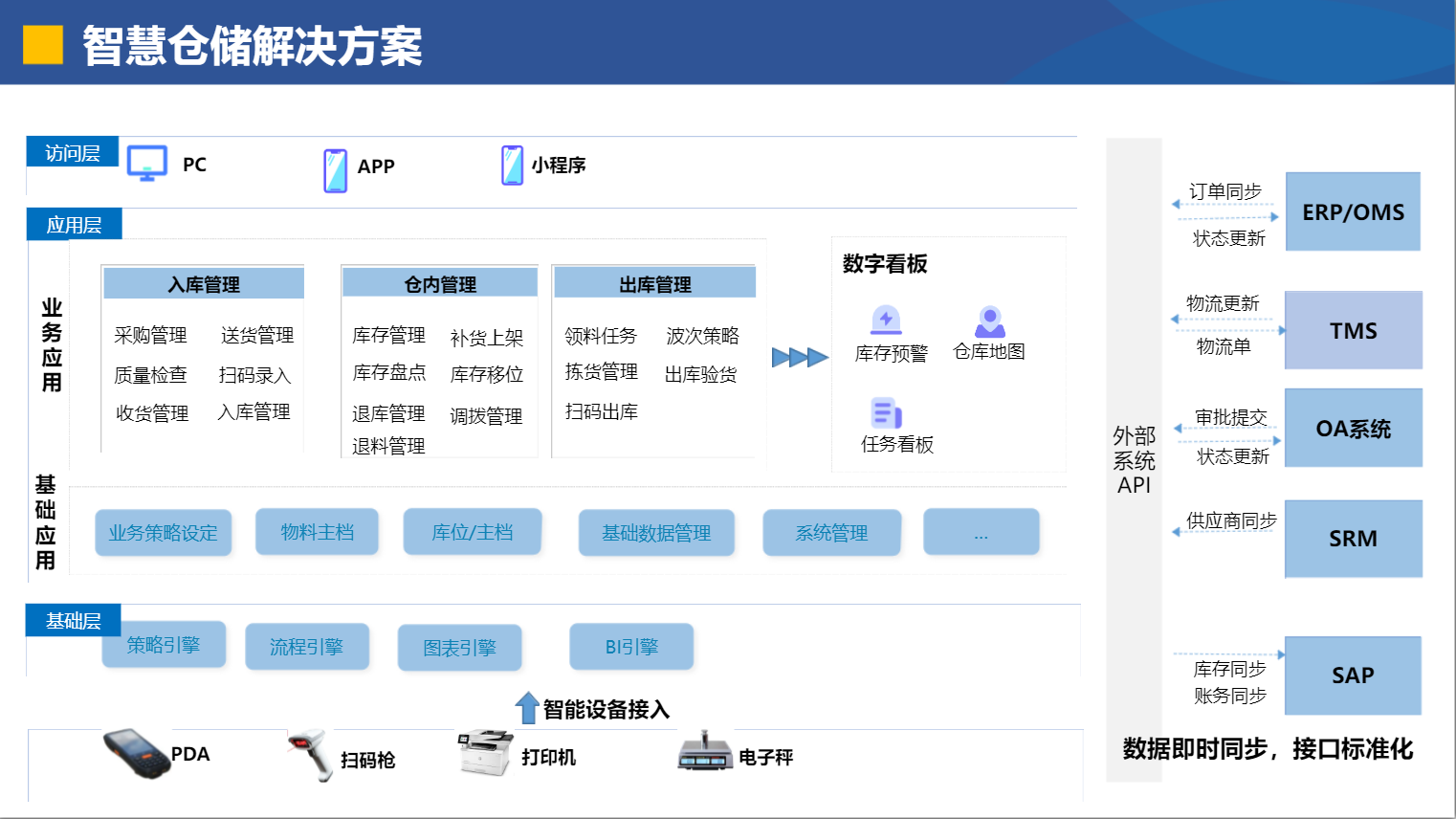This screenshot has width=1456, height=819.
Task: Click the 采购管理 text
Action: coord(150,335)
